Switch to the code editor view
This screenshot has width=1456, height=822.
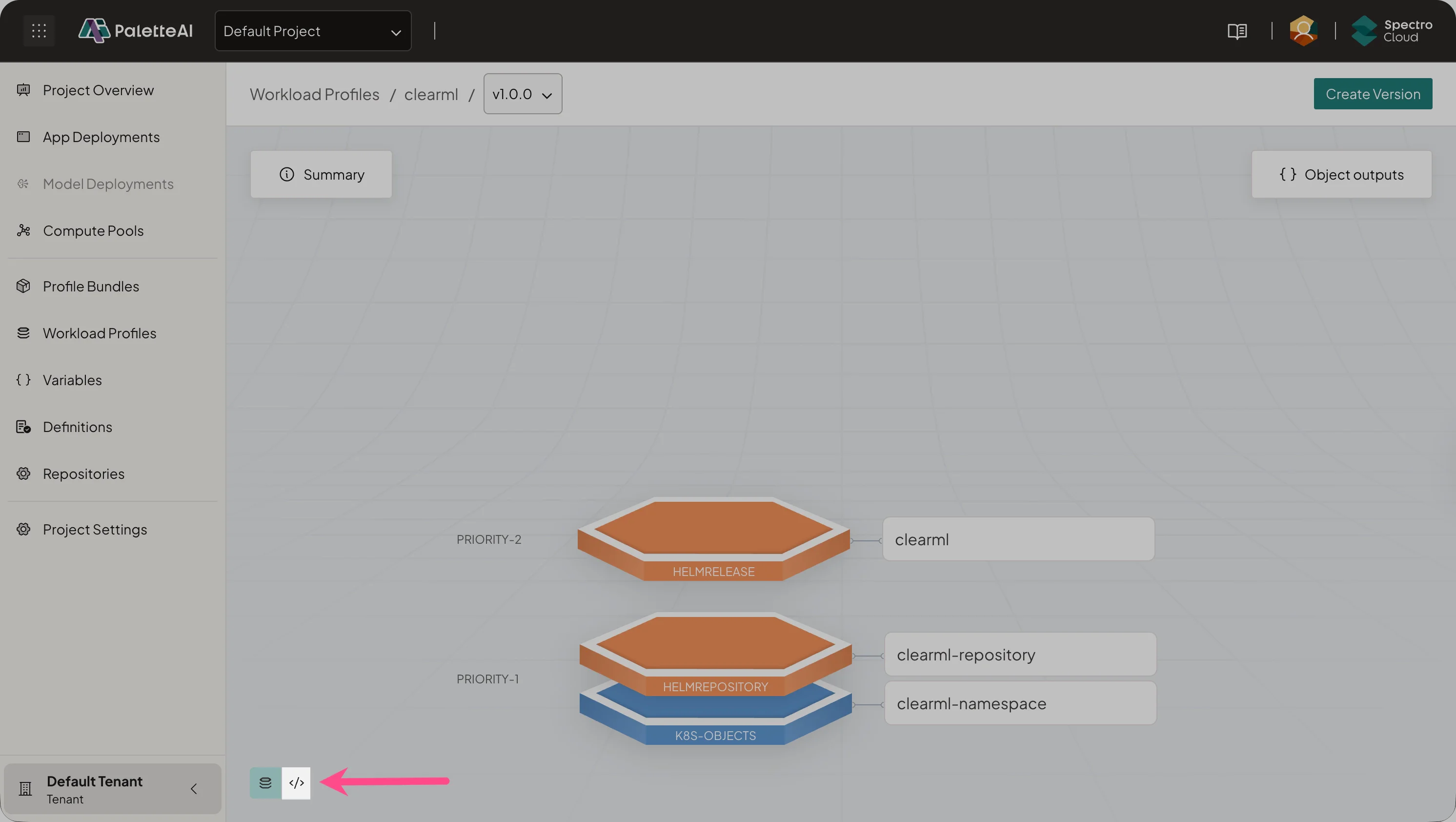(296, 783)
